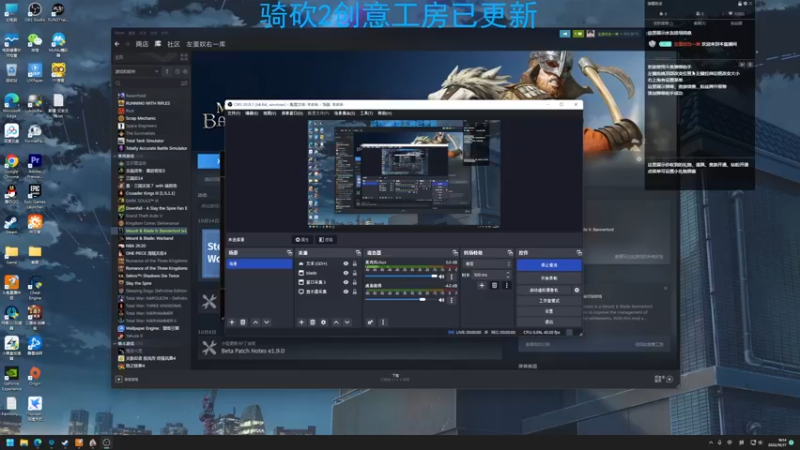Mute the second mixer audio channel
Image resolution: width=800 pixels, height=450 pixels.
(x=441, y=300)
